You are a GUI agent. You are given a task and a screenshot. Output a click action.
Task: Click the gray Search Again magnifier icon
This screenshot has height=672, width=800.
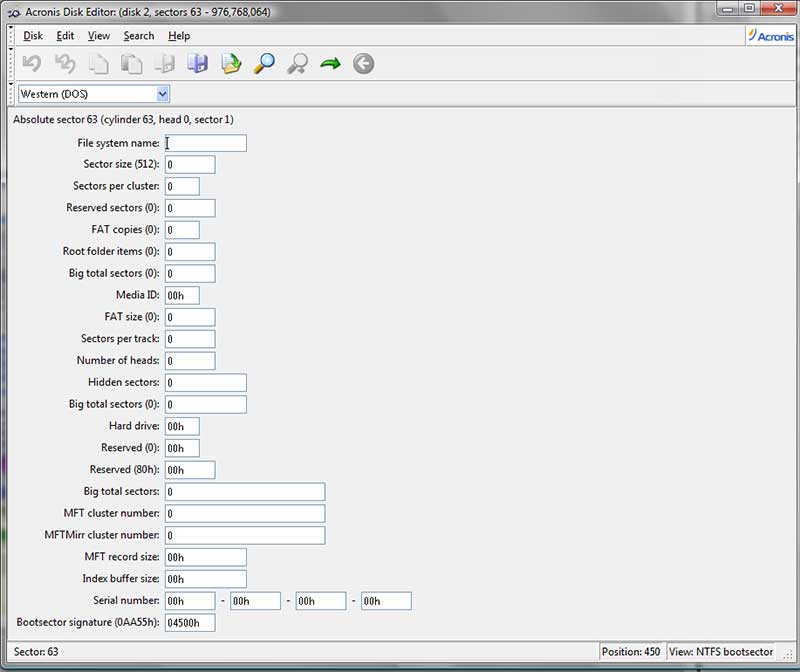[297, 64]
